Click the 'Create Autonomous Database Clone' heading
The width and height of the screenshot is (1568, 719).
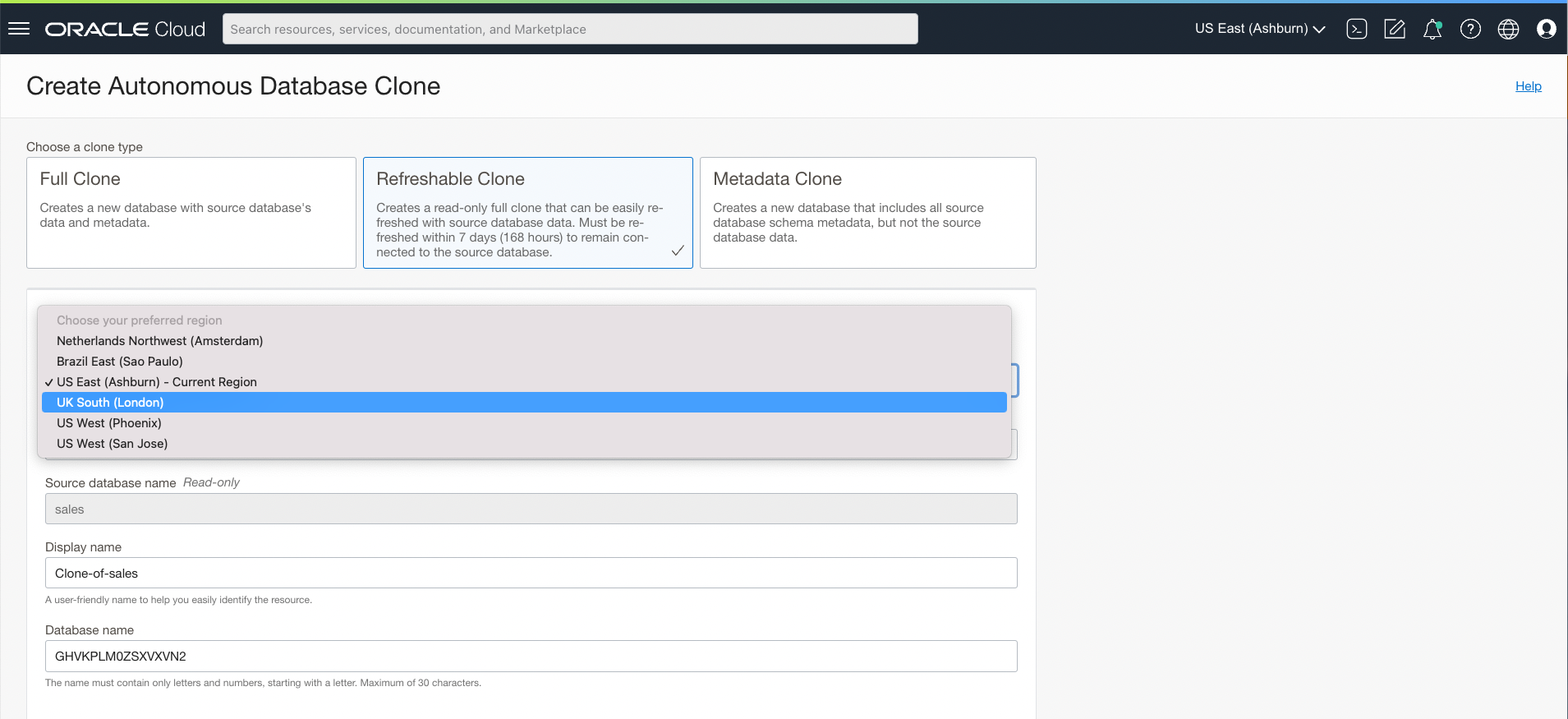(x=233, y=86)
